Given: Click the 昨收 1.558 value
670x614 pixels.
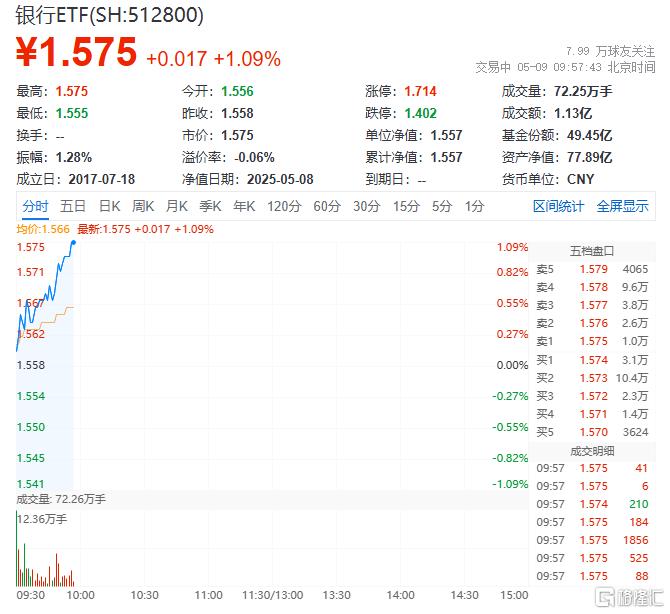Looking at the screenshot, I should (237, 113).
